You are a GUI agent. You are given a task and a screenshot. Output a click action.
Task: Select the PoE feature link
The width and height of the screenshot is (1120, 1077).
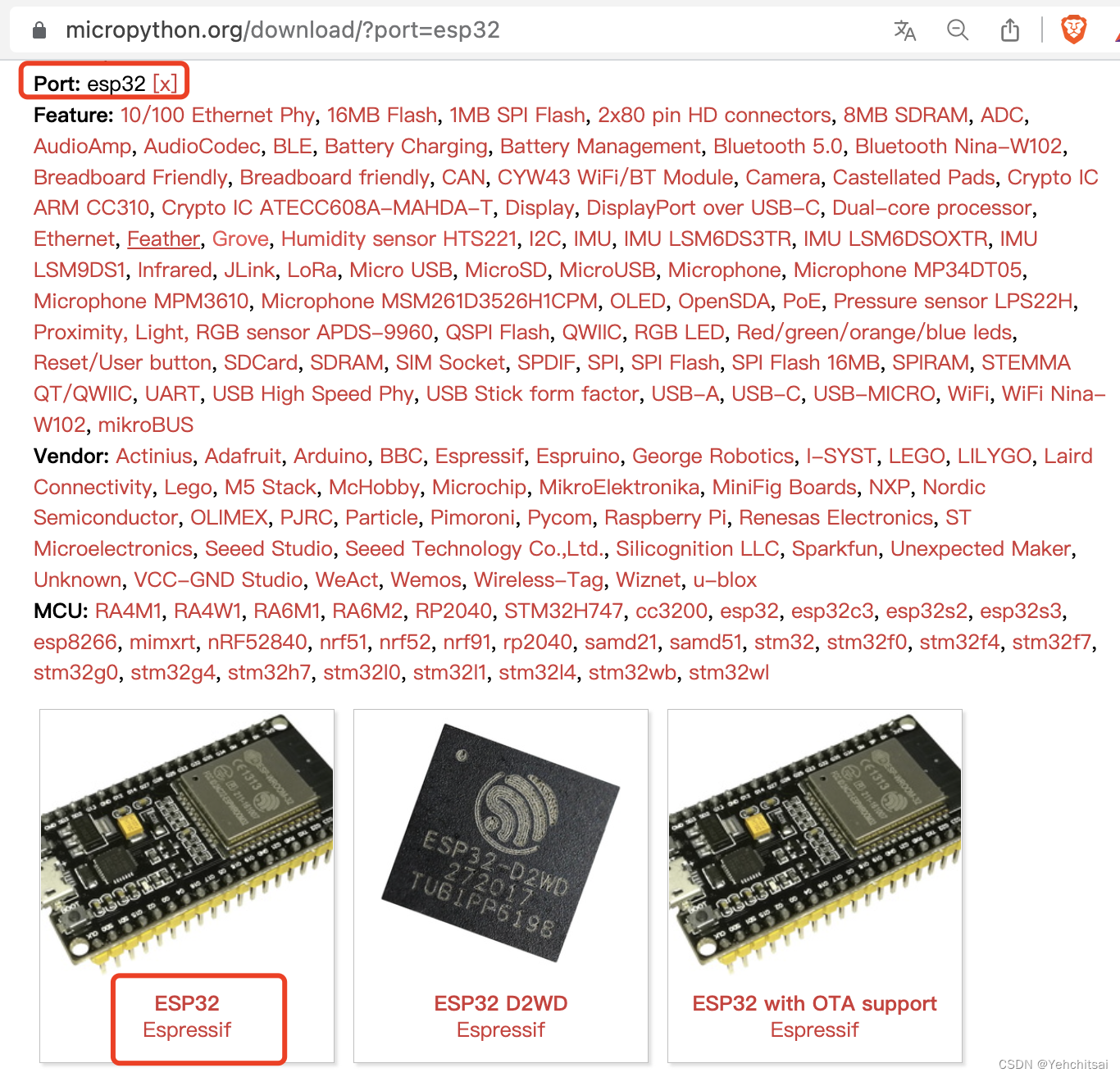point(802,302)
